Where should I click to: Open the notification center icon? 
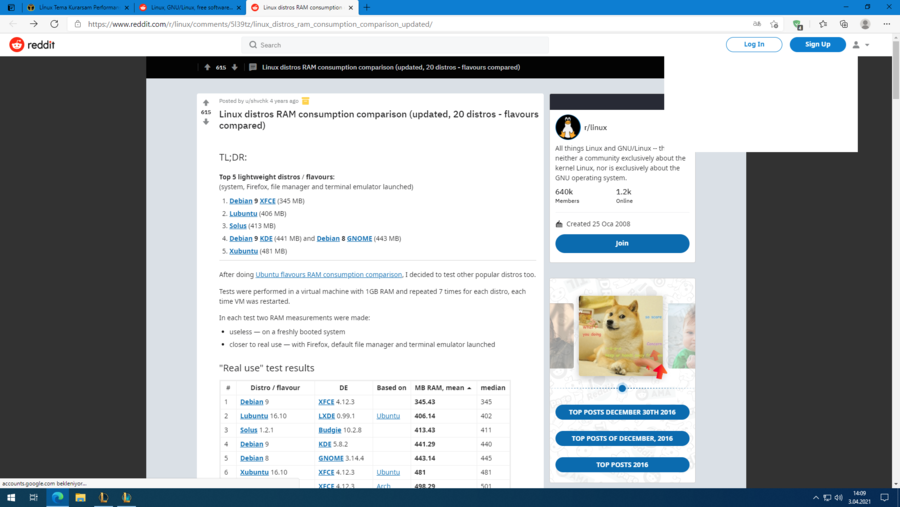pos(885,497)
